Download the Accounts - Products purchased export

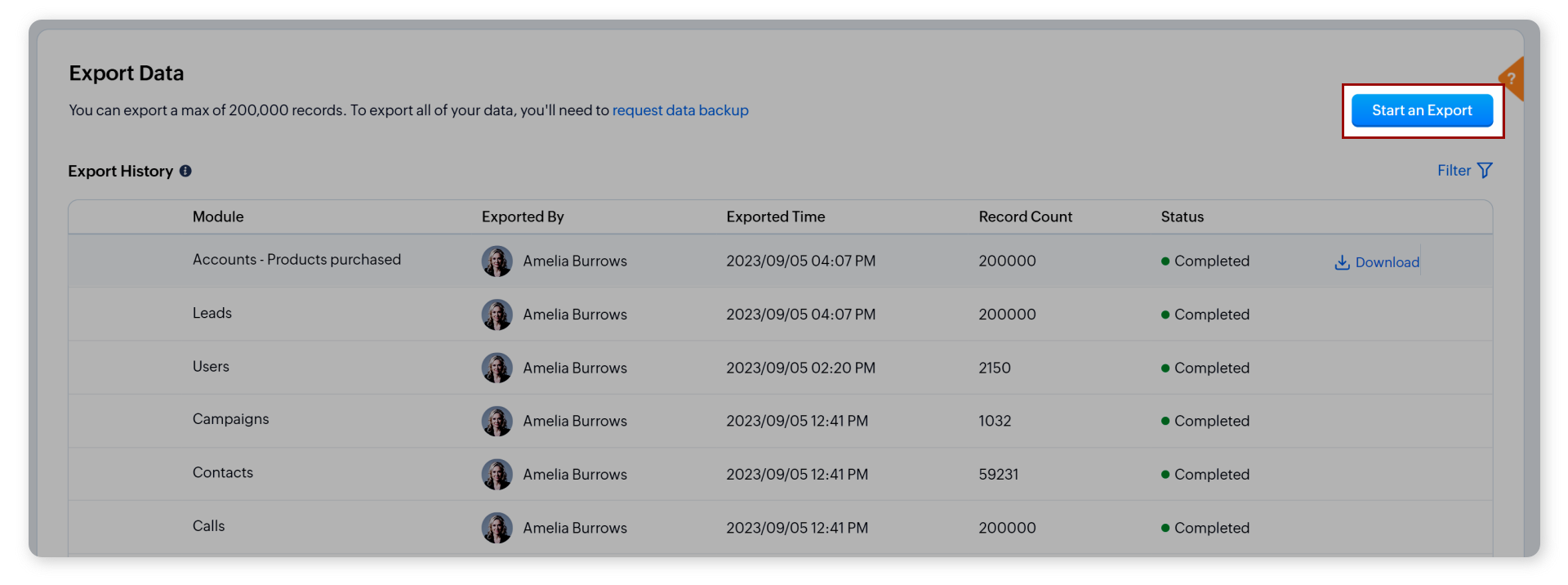click(1386, 262)
